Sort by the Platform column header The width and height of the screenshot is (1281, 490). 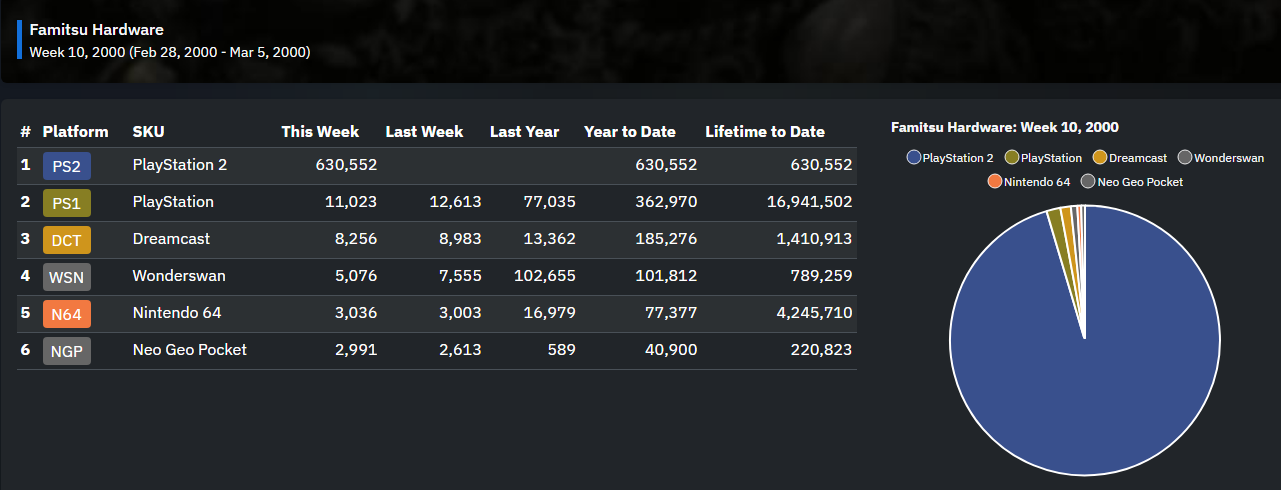click(76, 131)
